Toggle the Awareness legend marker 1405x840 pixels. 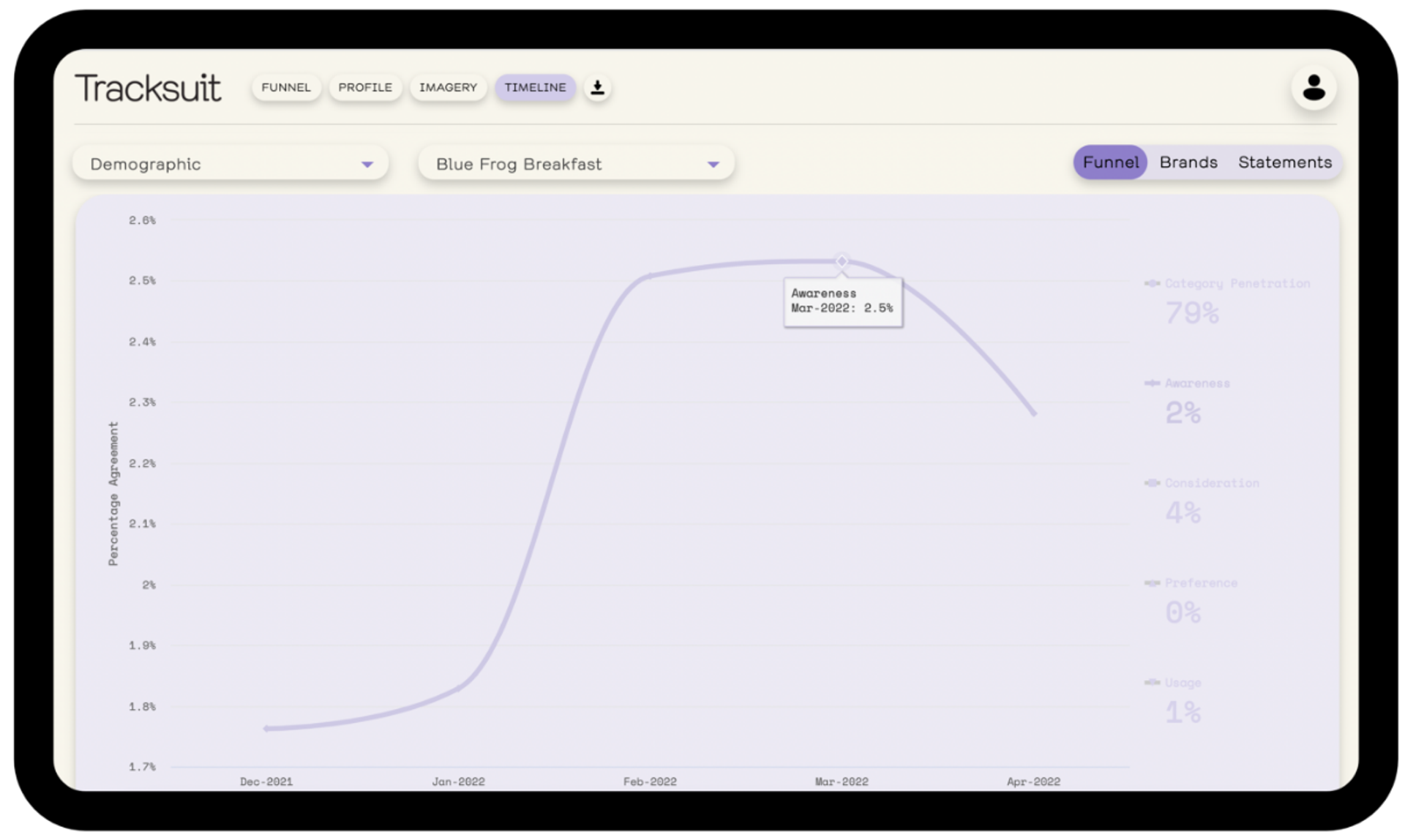[x=1152, y=383]
